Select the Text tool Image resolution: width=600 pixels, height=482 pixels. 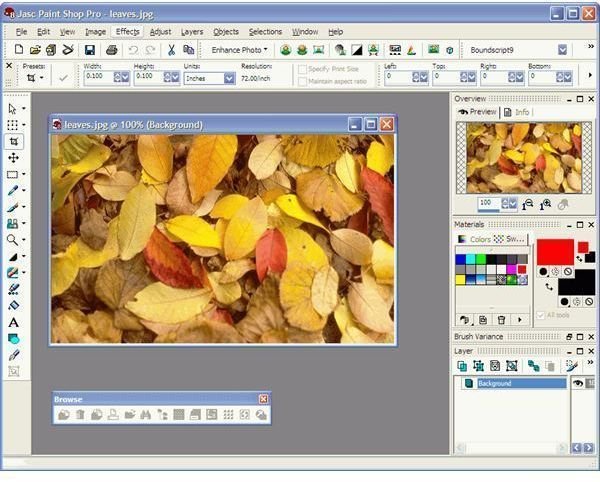(x=13, y=322)
